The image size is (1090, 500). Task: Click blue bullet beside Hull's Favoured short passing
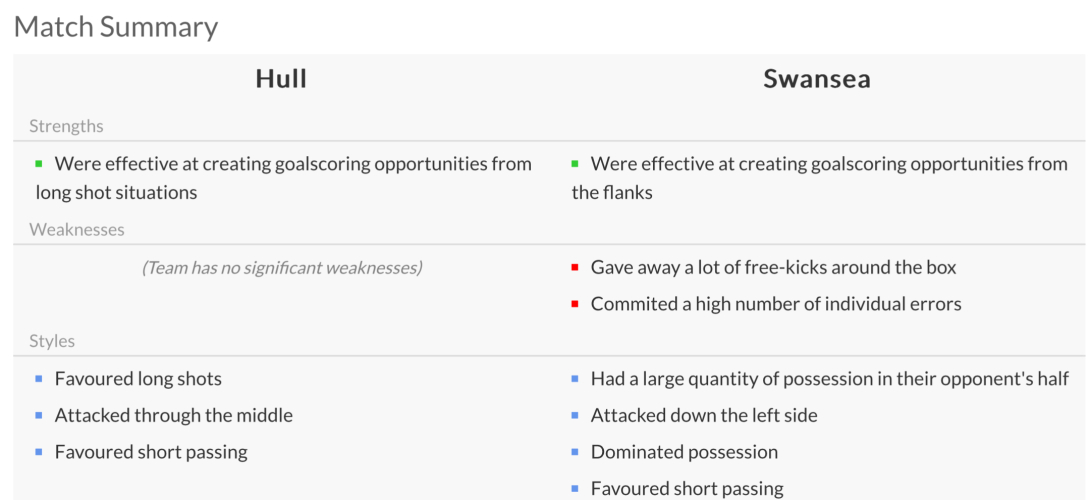pyautogui.click(x=39, y=452)
